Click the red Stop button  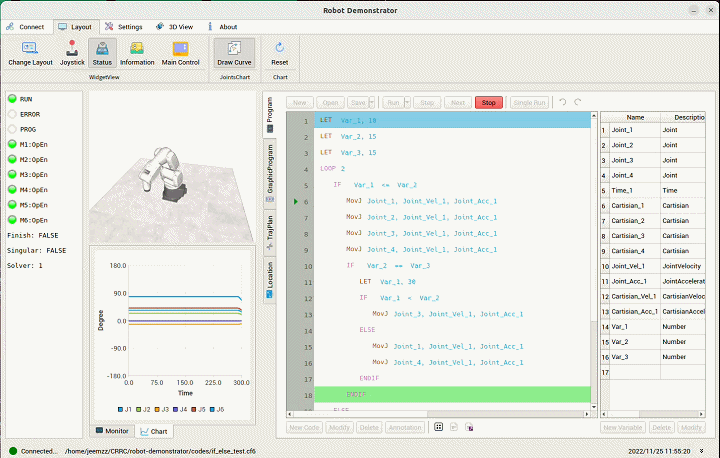489,102
